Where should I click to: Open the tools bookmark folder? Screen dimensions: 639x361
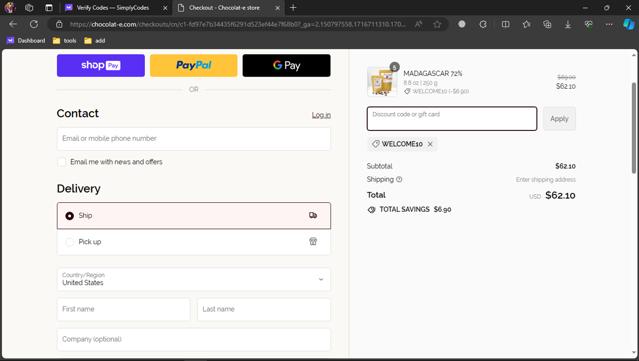65,40
